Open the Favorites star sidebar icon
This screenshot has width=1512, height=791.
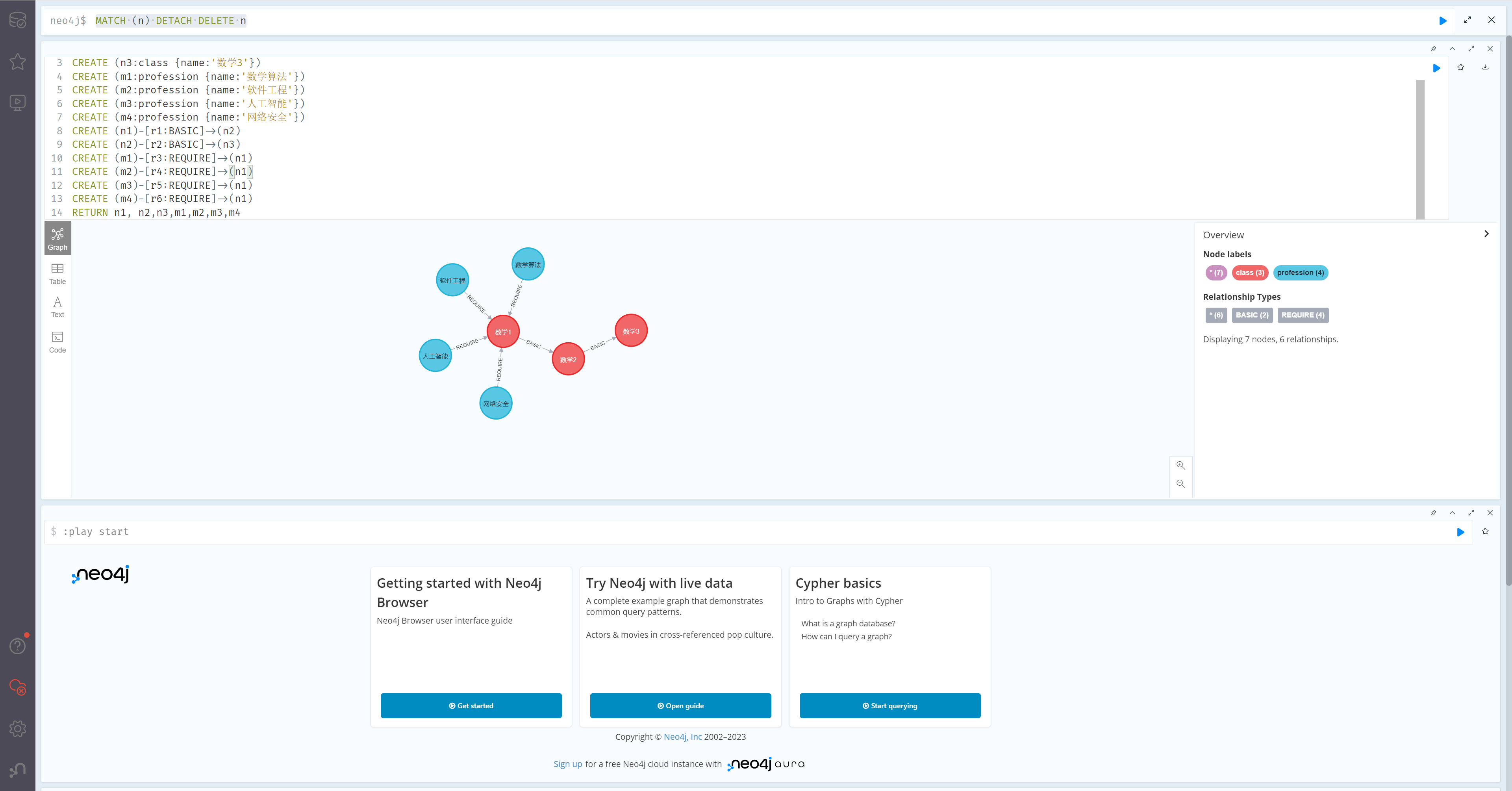(18, 62)
